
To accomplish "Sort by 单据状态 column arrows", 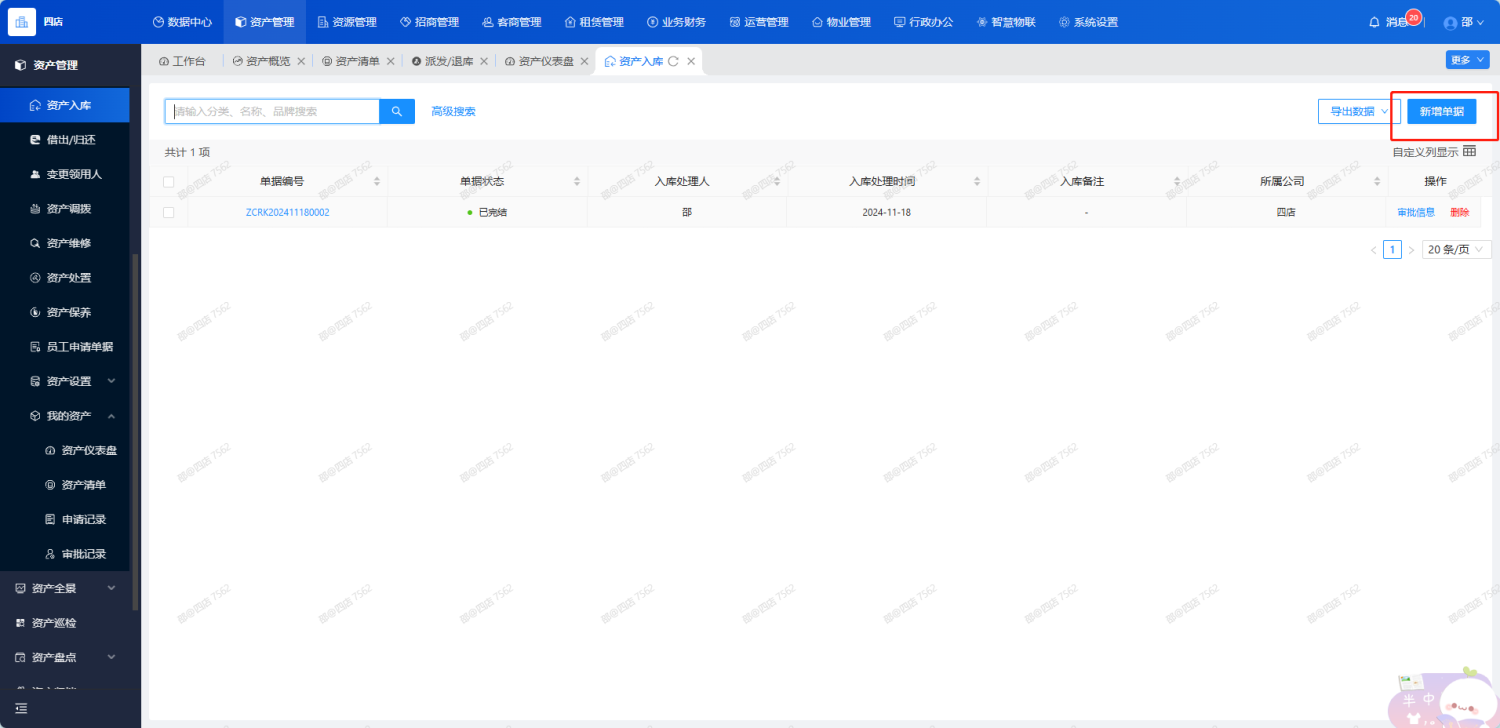I will tap(577, 181).
